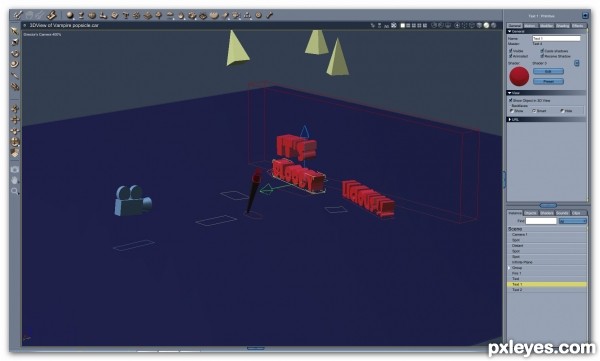Select the Backfaces Show radio button

click(x=512, y=111)
